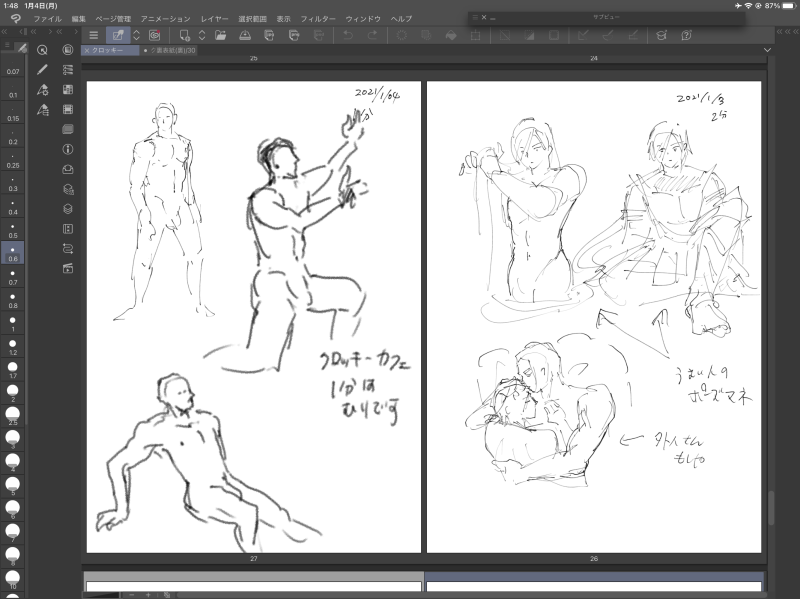Select the pen tool icon
The height and width of the screenshot is (599, 800).
(x=42, y=69)
